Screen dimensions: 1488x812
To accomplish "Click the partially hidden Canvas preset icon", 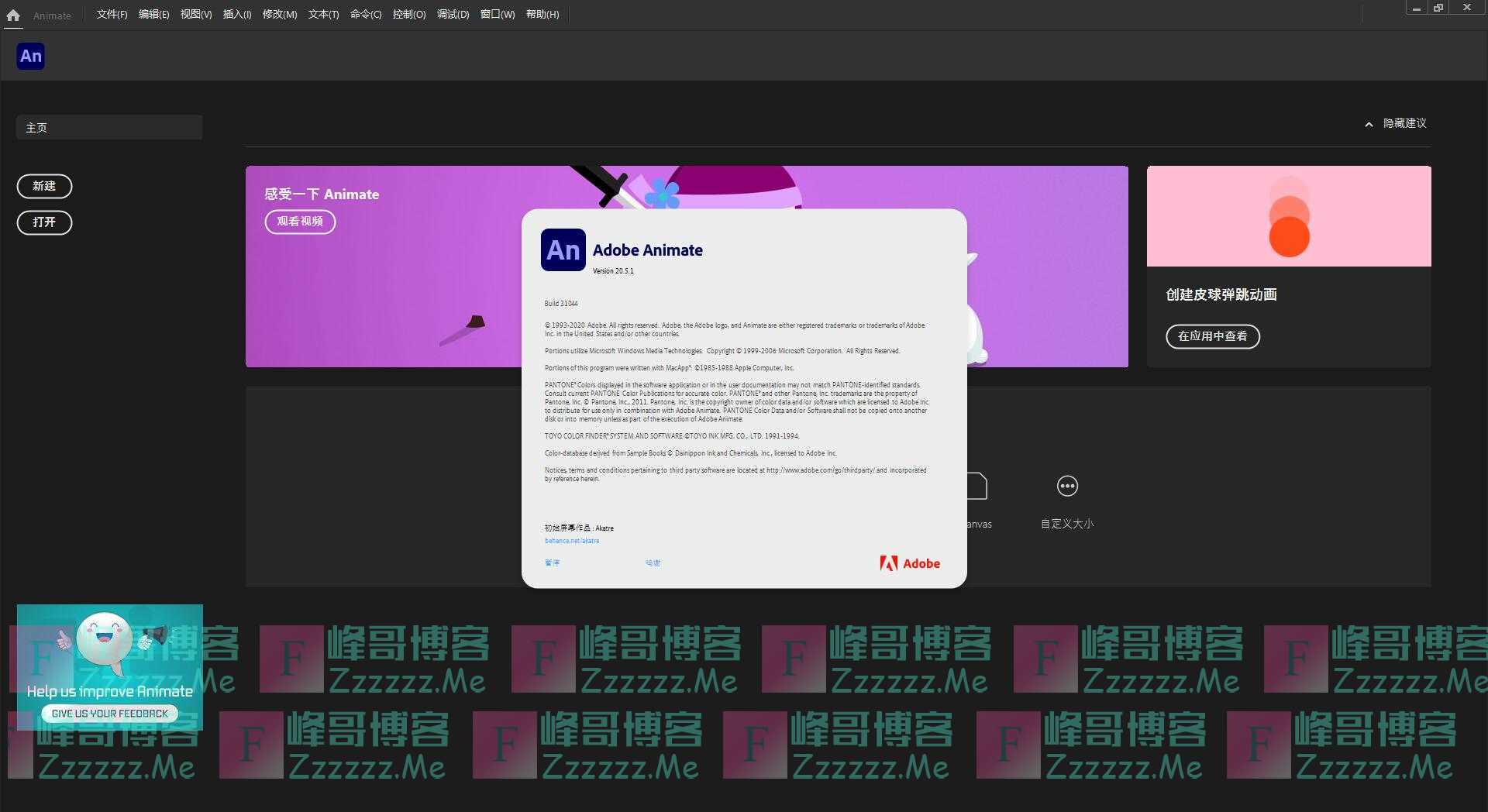I will pos(977,487).
